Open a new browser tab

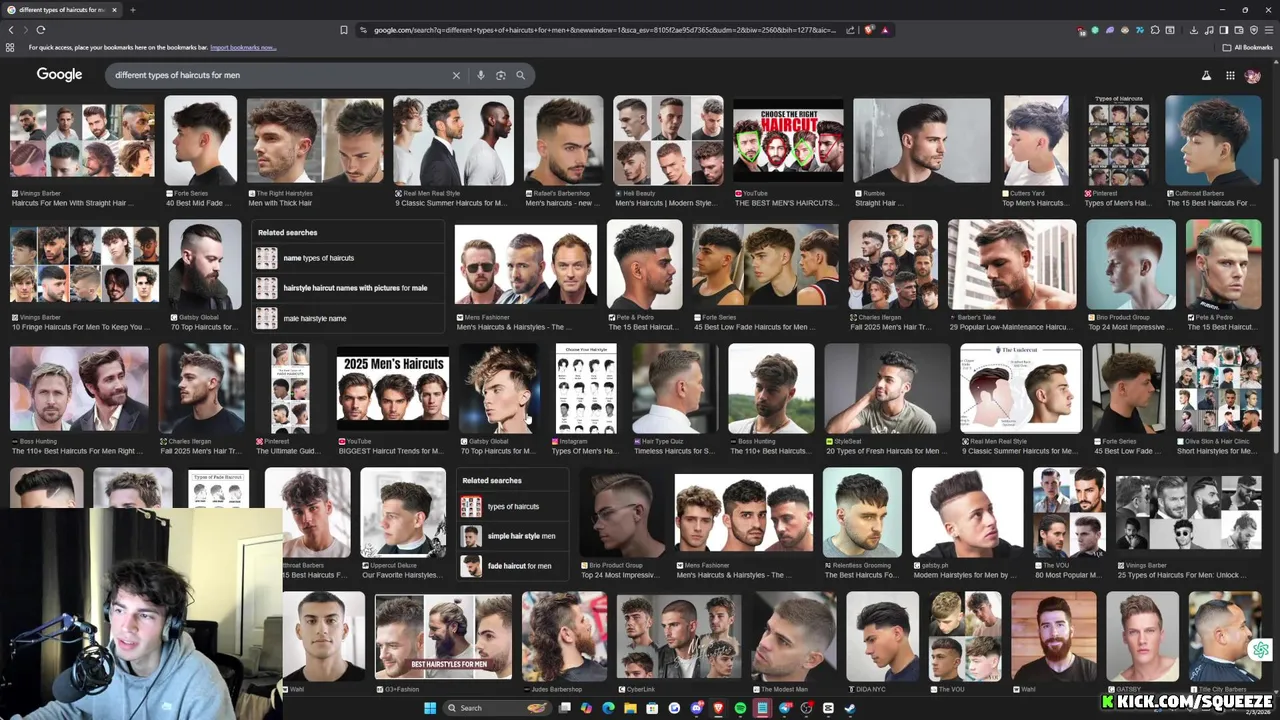tap(132, 10)
